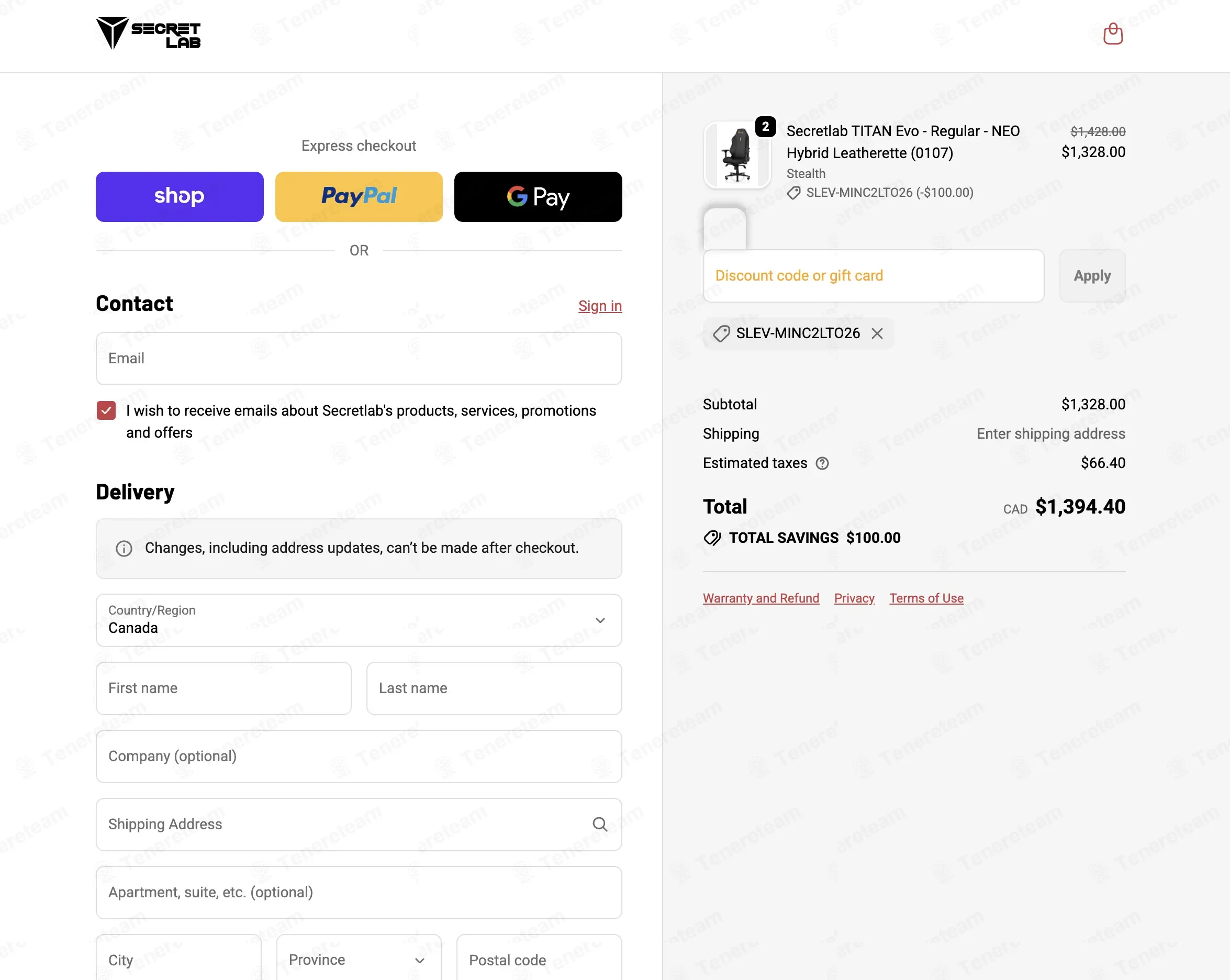Open the Privacy link
This screenshot has width=1230, height=980.
tap(854, 598)
